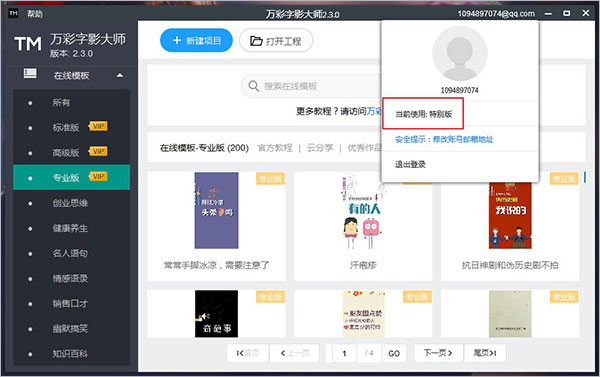Select 名人语句 category

click(72, 253)
